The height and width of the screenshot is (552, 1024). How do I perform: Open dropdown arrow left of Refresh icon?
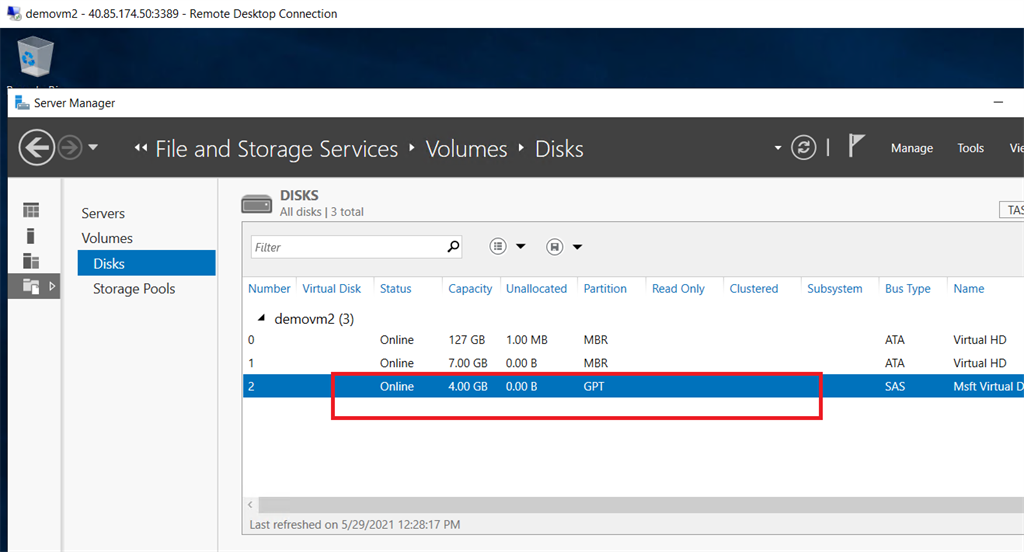pyautogui.click(x=778, y=148)
